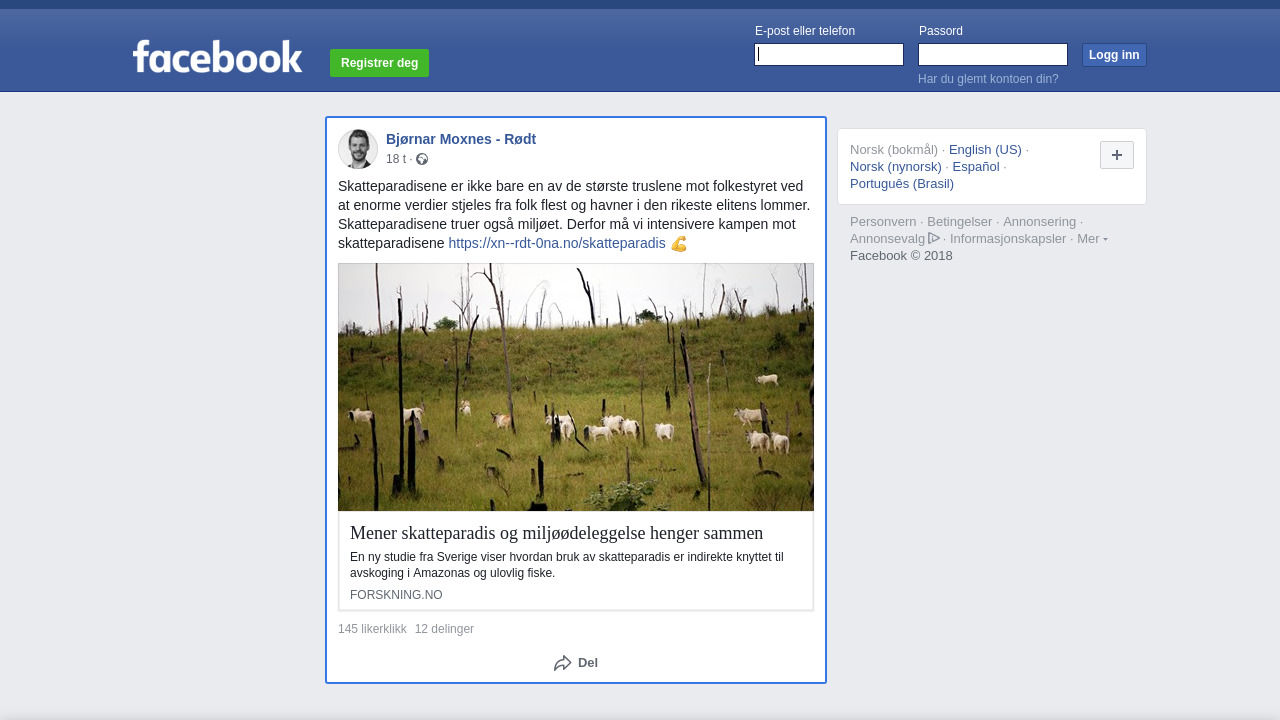Click the public globe icon on the post
Image resolution: width=1280 pixels, height=720 pixels.
click(422, 159)
